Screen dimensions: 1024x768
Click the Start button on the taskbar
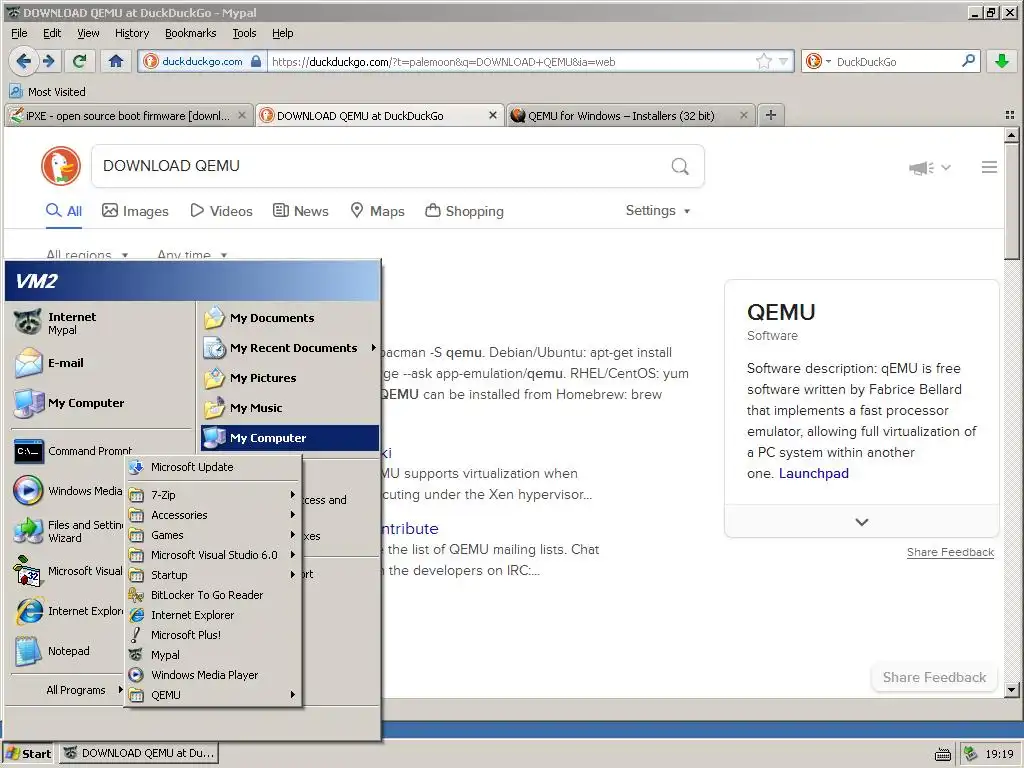tap(29, 754)
